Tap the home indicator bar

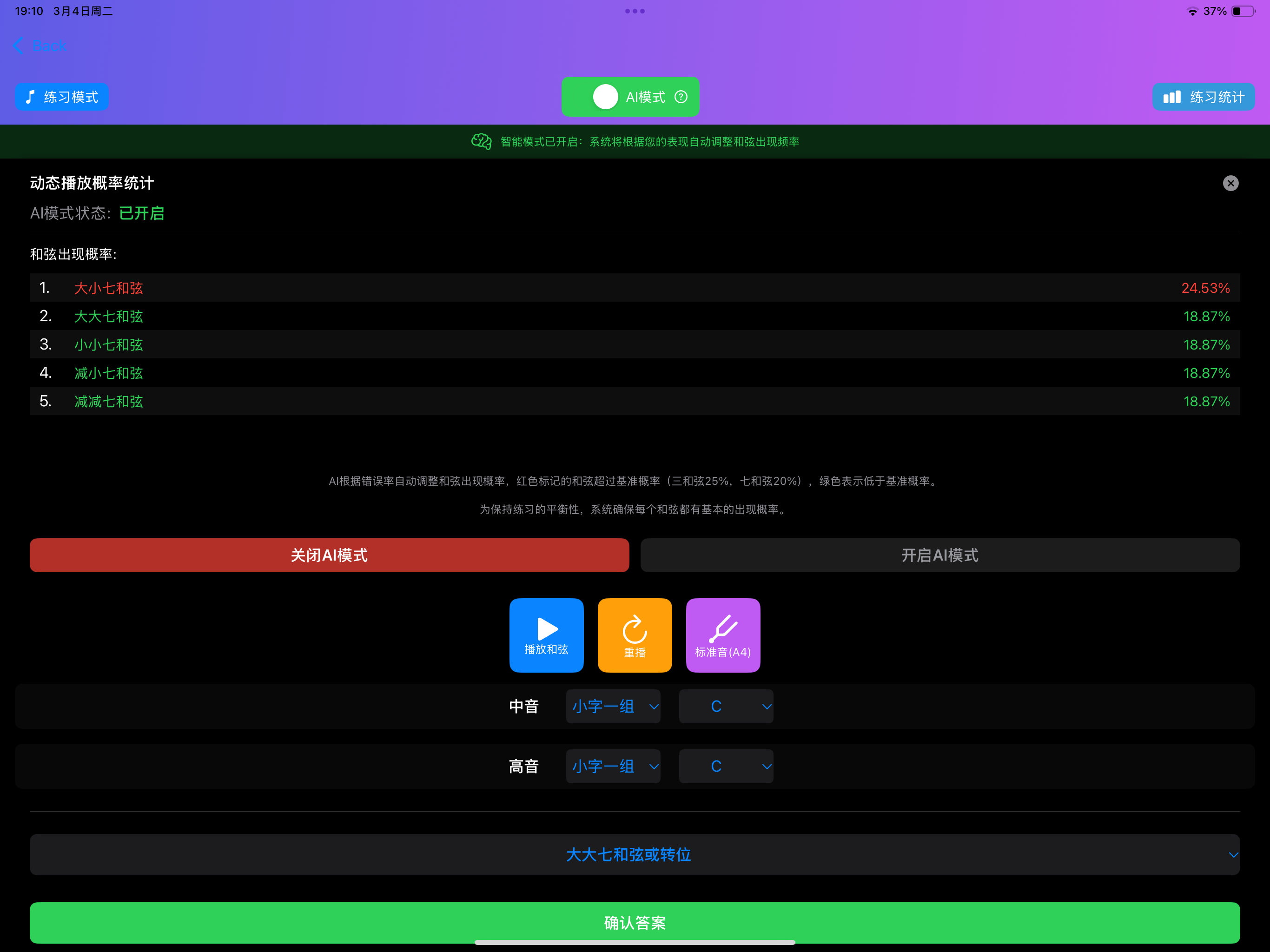(x=635, y=942)
